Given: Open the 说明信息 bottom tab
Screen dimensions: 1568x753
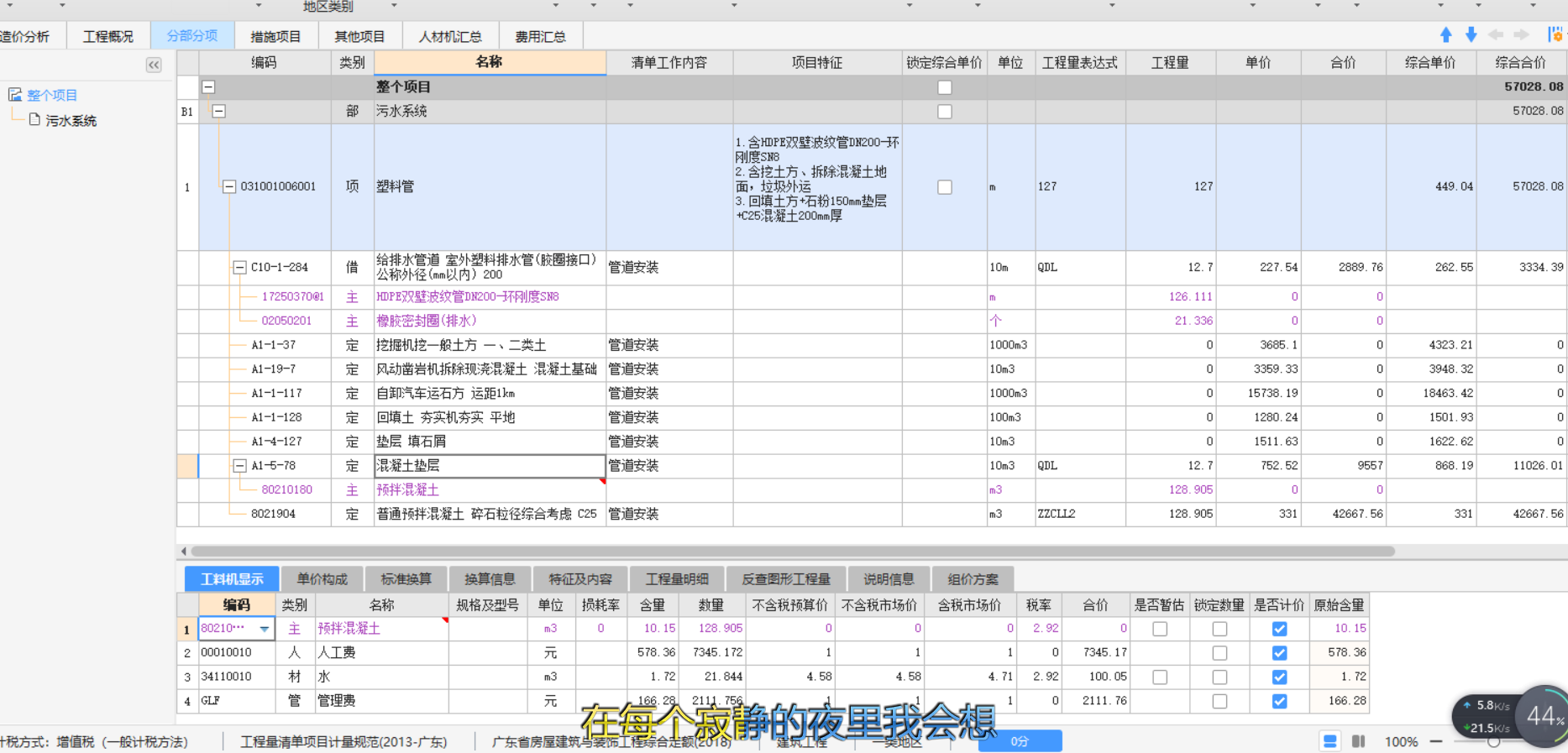Looking at the screenshot, I should 889,579.
